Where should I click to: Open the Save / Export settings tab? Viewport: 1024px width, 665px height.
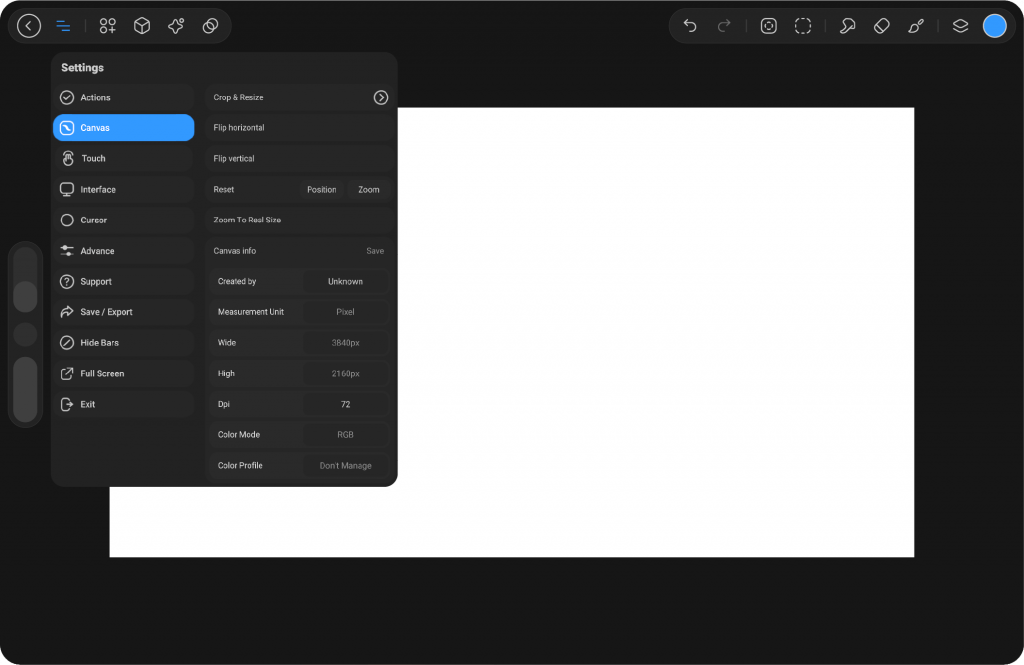(x=123, y=312)
